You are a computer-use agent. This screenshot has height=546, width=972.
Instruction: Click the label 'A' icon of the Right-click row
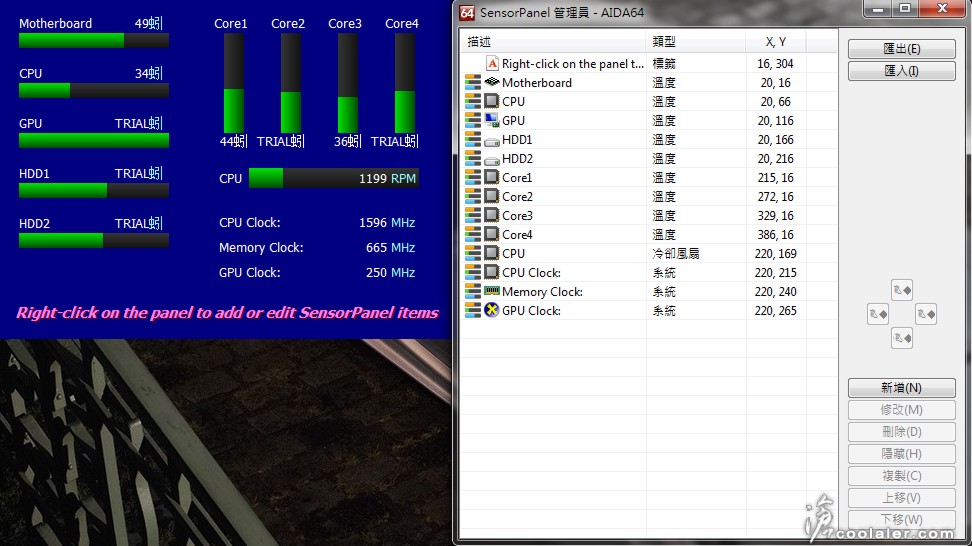[x=492, y=63]
